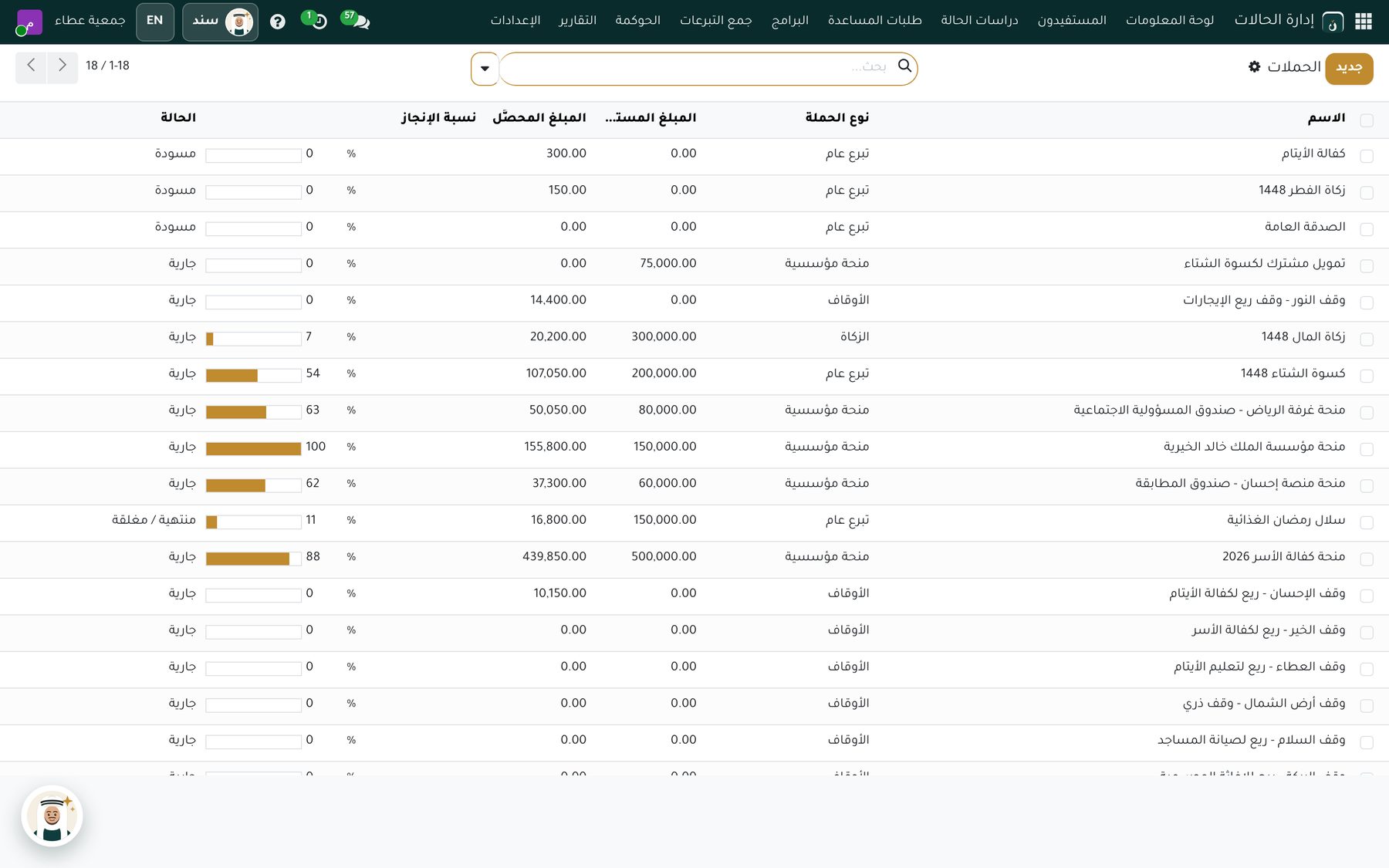Sort by the المبلغ المحصّل column header
This screenshot has height=868, width=1389.
(539, 117)
